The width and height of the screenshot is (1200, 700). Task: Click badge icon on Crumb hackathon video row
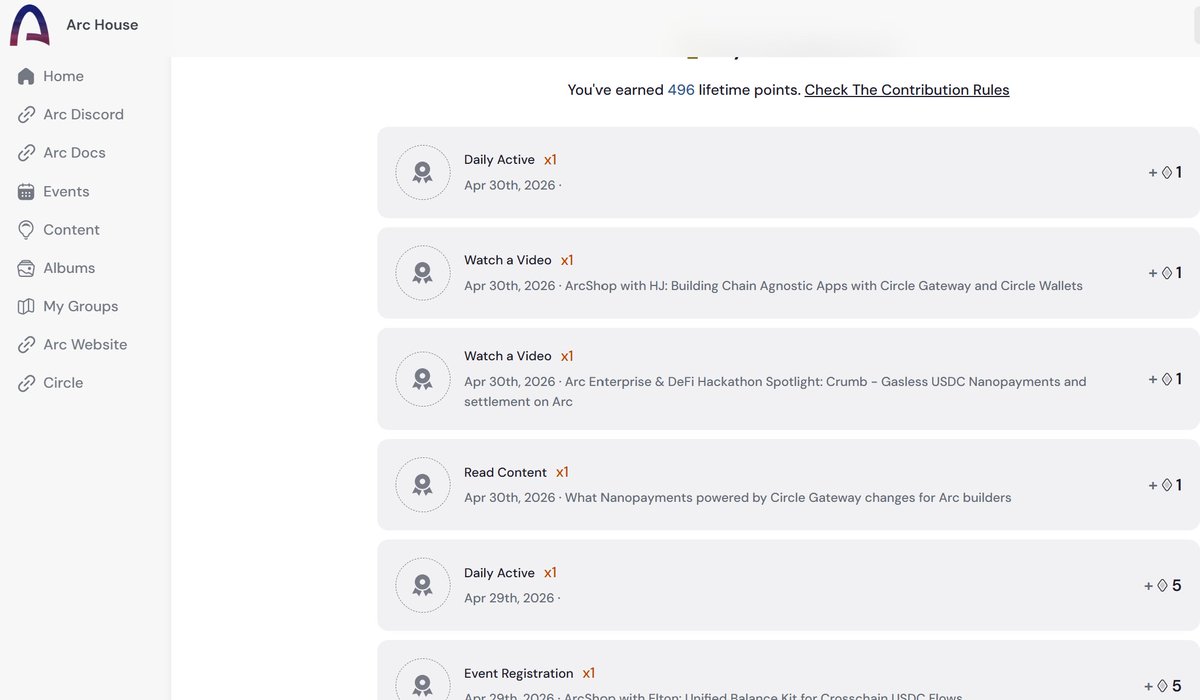click(x=423, y=379)
